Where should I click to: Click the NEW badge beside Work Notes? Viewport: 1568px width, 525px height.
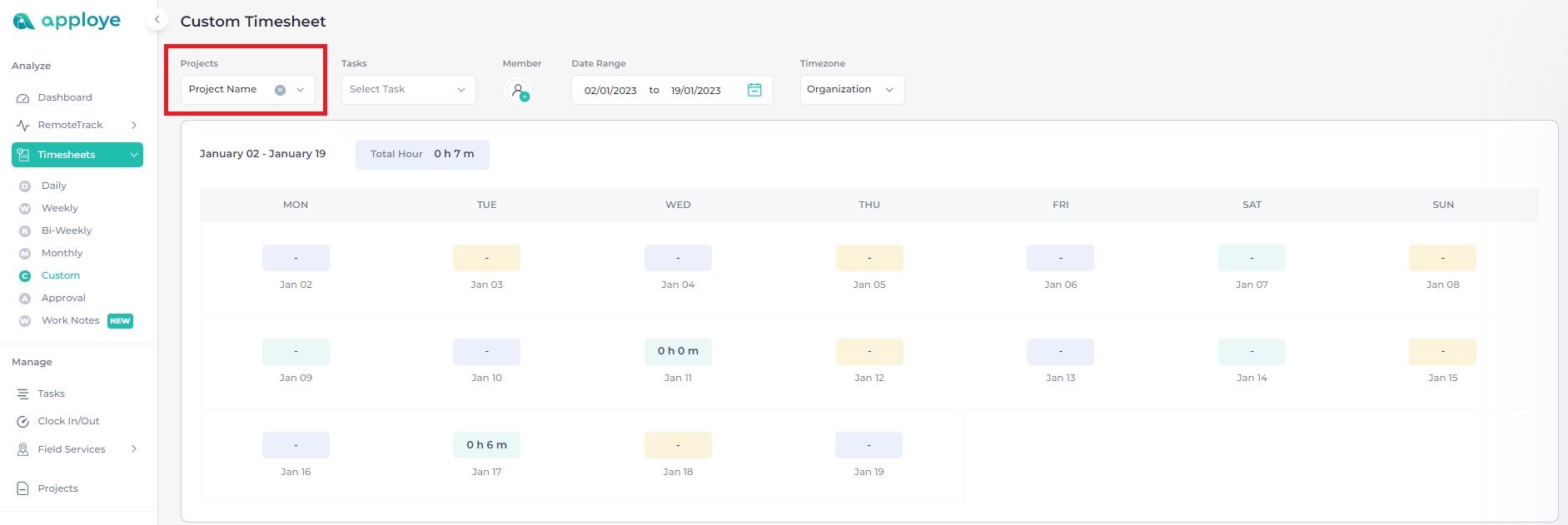click(121, 321)
